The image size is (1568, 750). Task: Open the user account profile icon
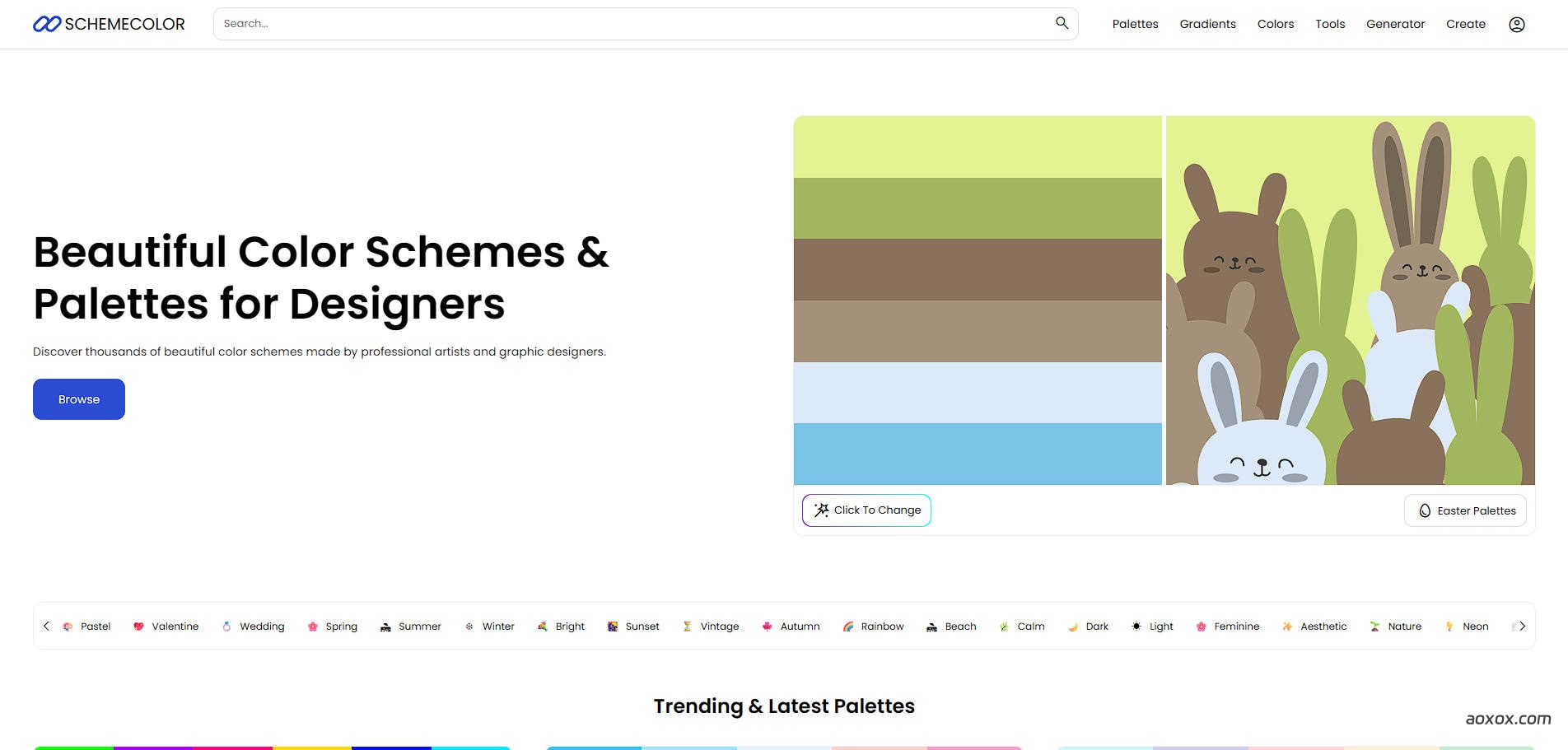1516,25
